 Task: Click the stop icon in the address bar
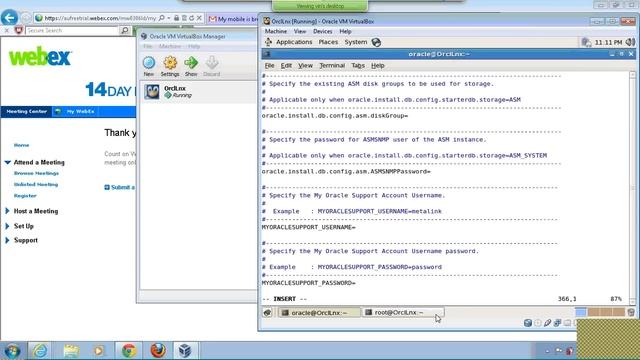pyautogui.click(x=199, y=18)
